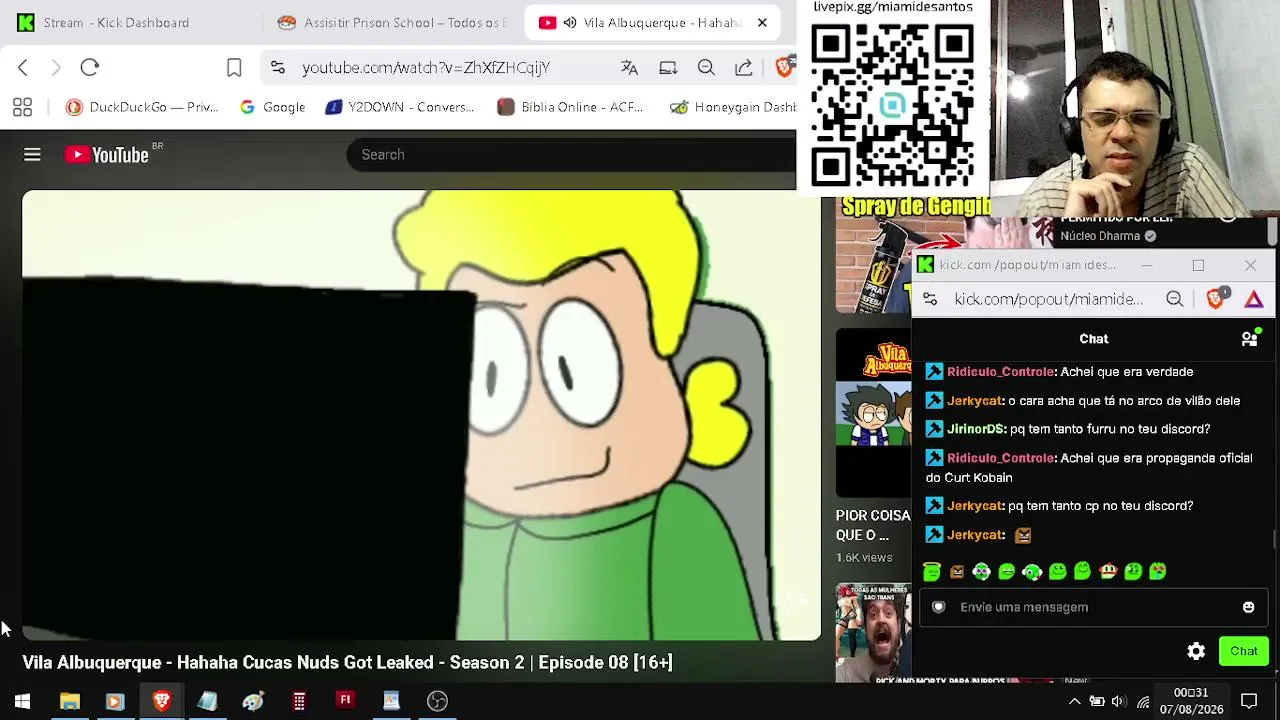Open the clock and date flyout

pyautogui.click(x=1191, y=701)
